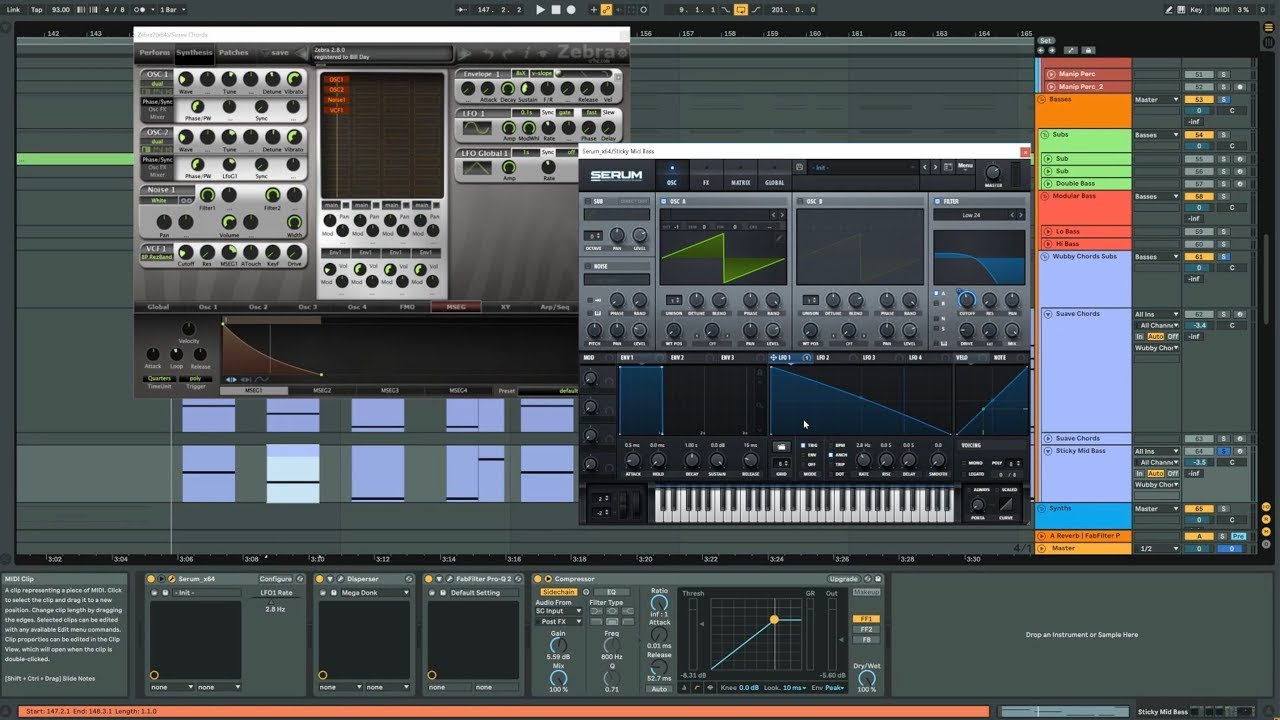Click the FX tab in Serum header
The image size is (1280, 720).
click(x=706, y=175)
